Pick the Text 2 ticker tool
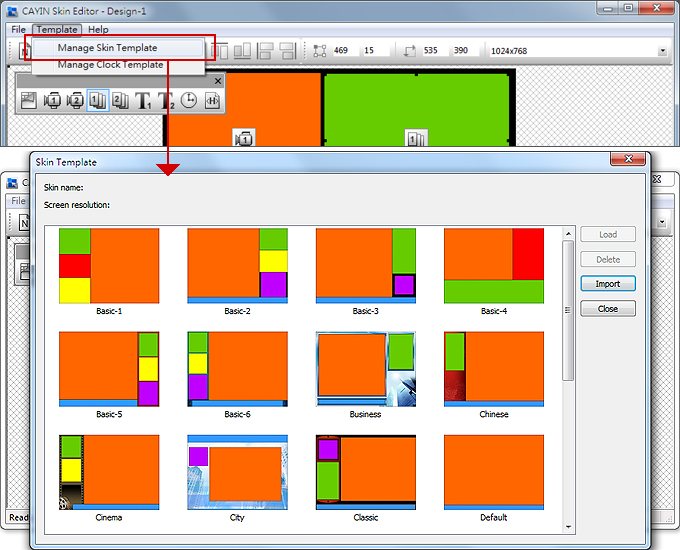The image size is (680, 550). coord(166,100)
